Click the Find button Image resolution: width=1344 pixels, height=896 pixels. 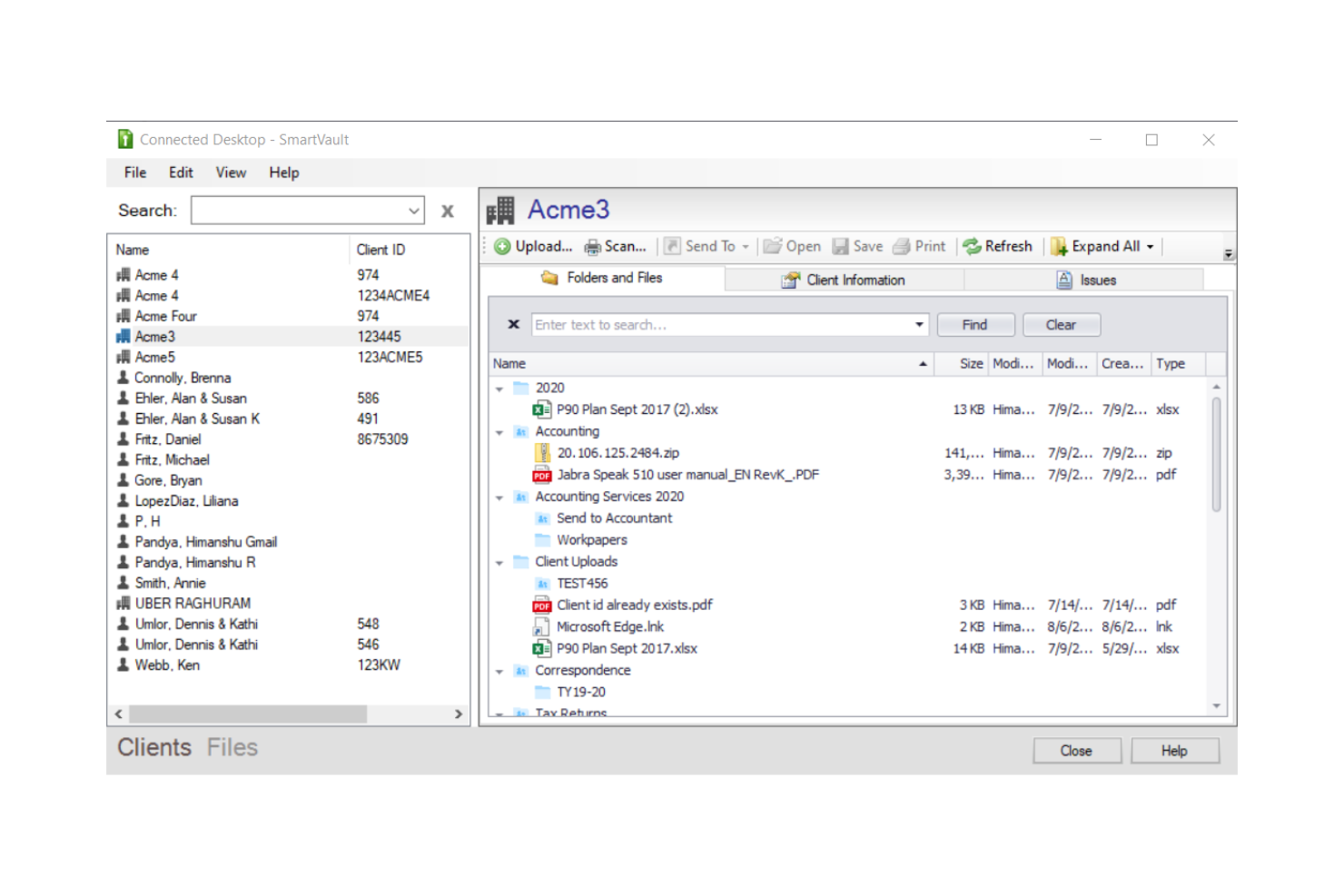[975, 325]
